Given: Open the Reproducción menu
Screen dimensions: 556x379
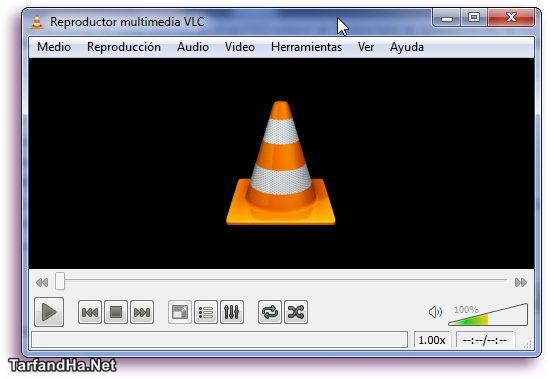Looking at the screenshot, I should (x=124, y=47).
